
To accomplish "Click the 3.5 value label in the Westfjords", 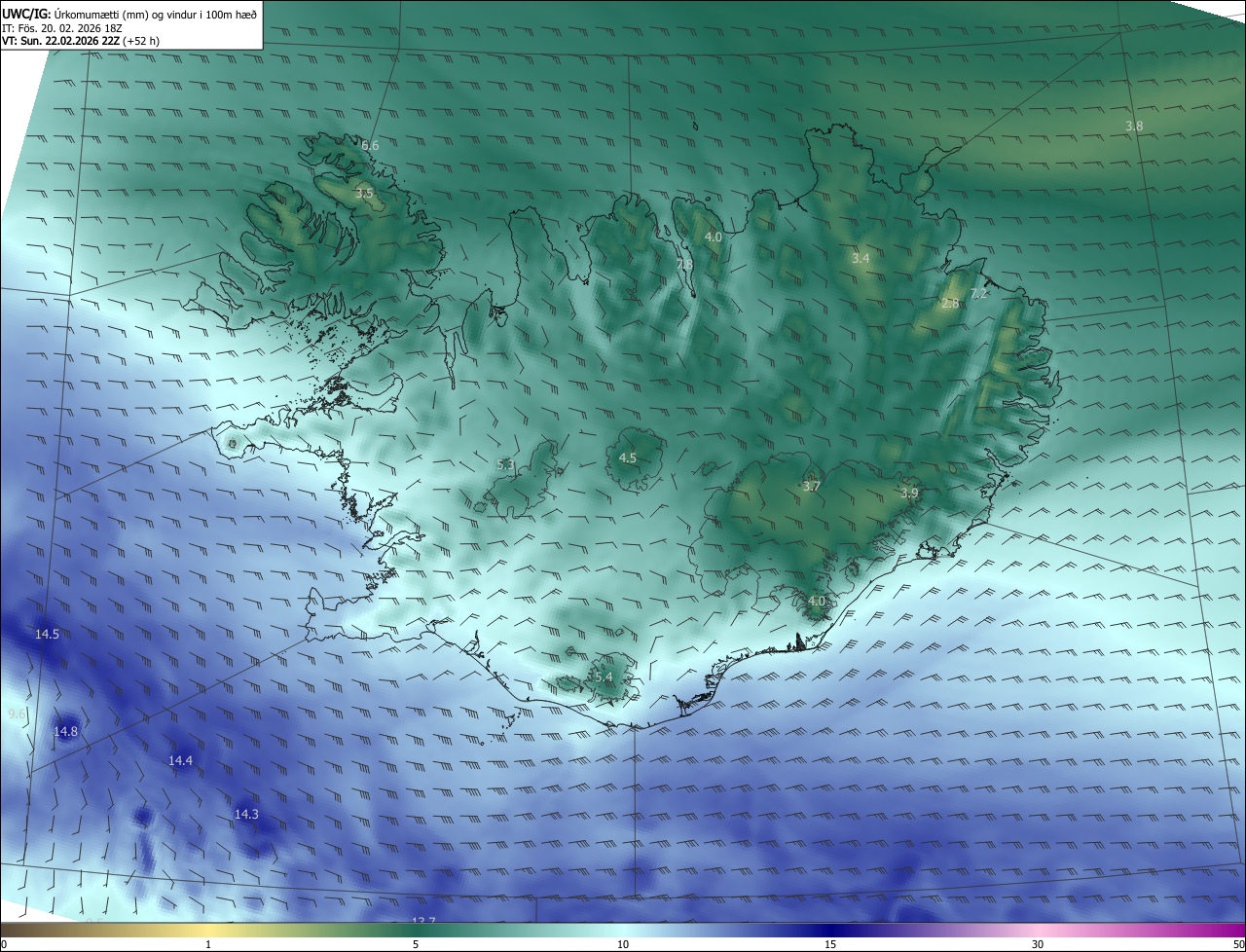I will click(364, 194).
